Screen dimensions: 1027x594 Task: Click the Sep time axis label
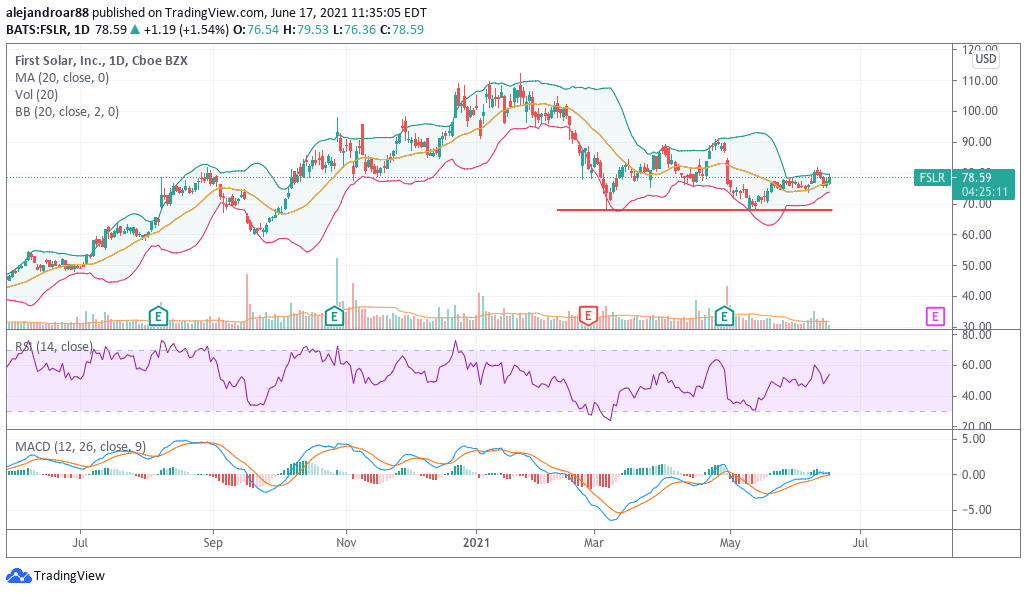213,543
